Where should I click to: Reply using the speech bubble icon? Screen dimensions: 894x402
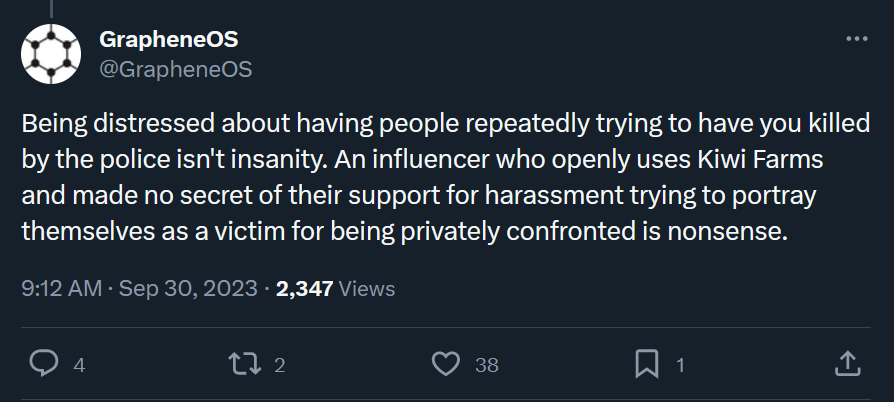click(43, 364)
